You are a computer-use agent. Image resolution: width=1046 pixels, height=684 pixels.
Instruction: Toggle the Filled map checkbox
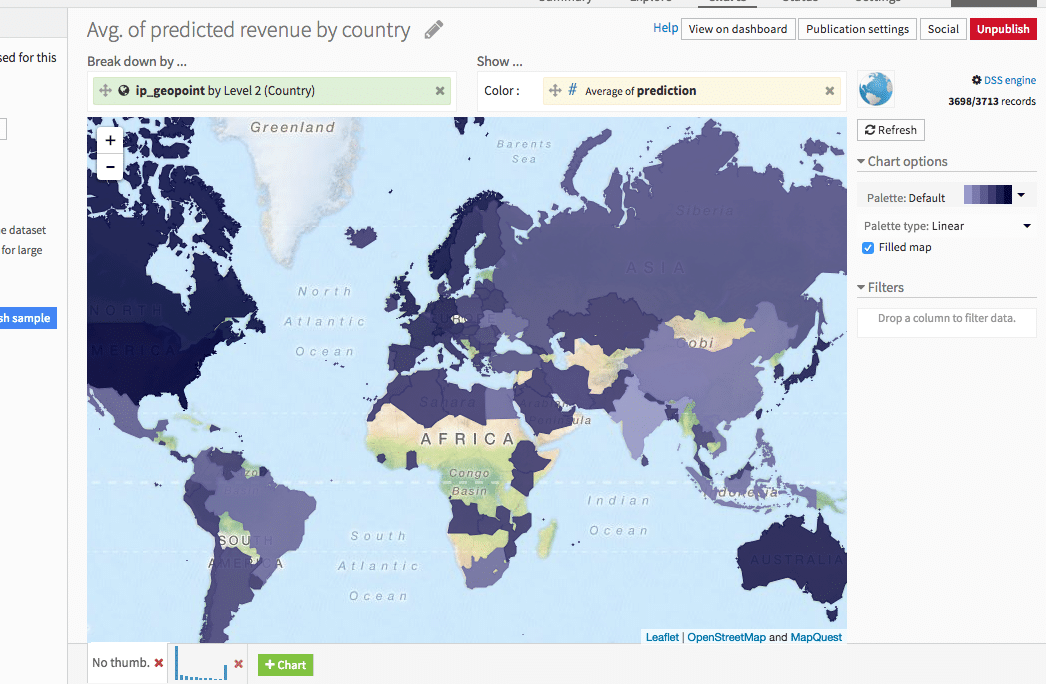(x=868, y=248)
